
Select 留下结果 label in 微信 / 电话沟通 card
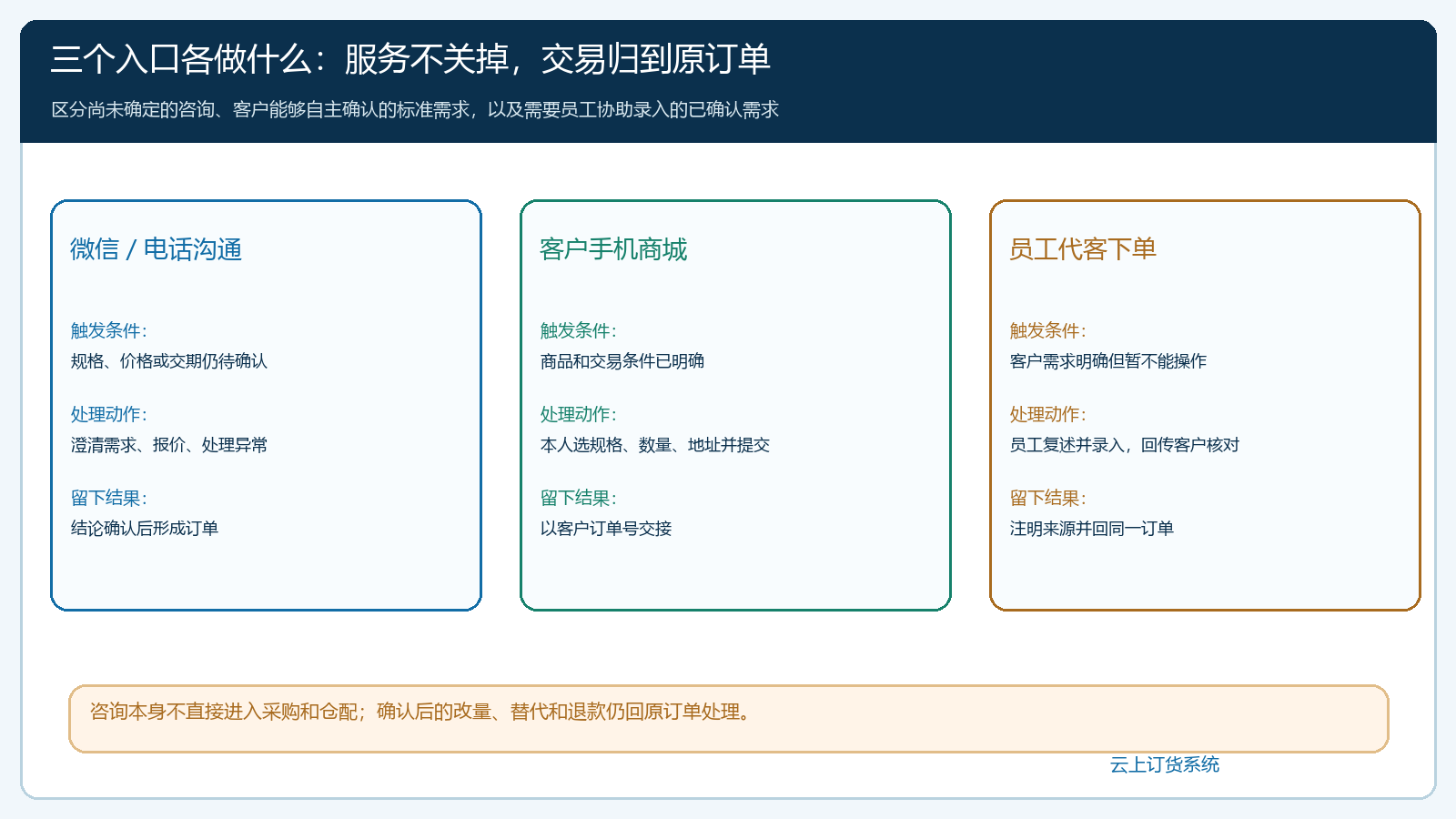pos(109,498)
